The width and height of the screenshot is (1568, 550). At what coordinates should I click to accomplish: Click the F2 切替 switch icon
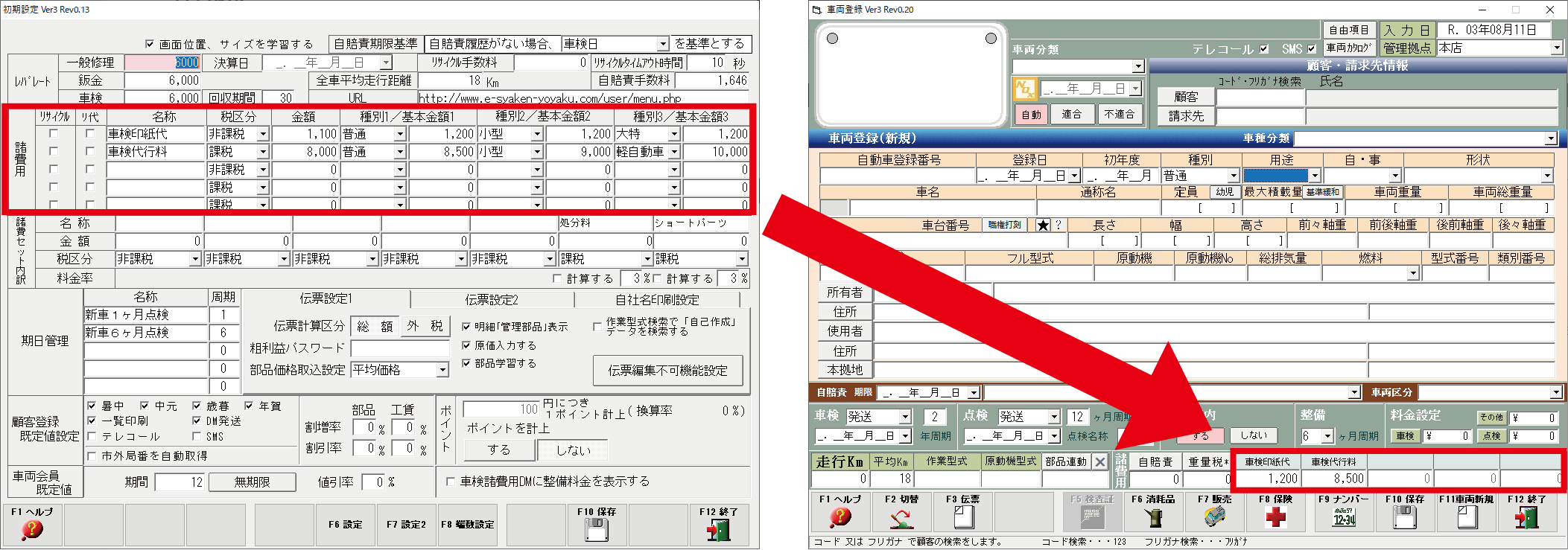tap(901, 511)
